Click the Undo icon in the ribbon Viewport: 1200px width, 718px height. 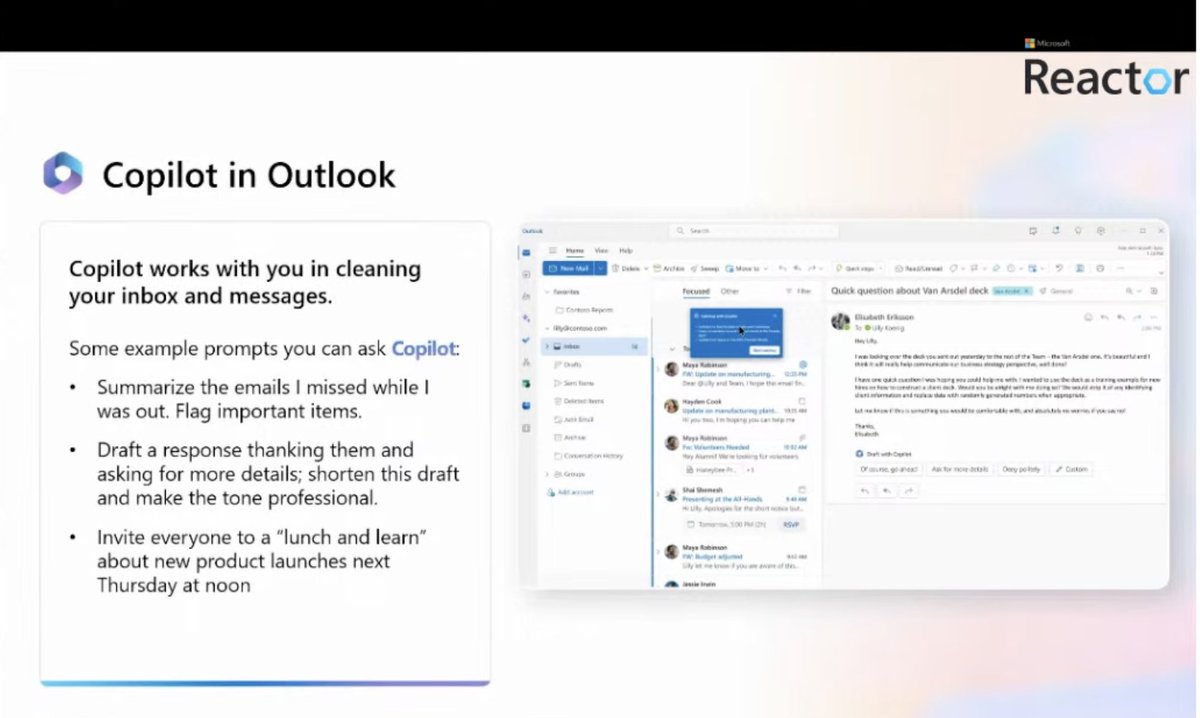click(x=1059, y=268)
